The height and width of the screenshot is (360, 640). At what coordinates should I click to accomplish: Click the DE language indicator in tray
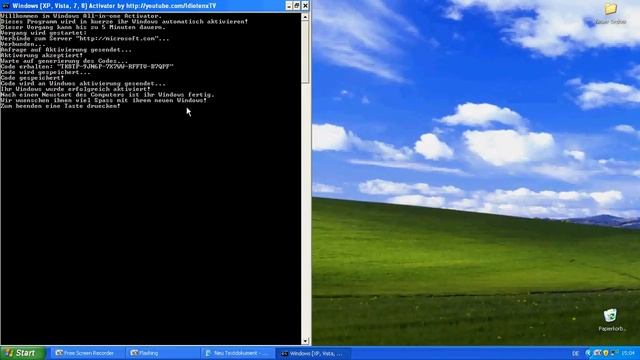pos(576,353)
